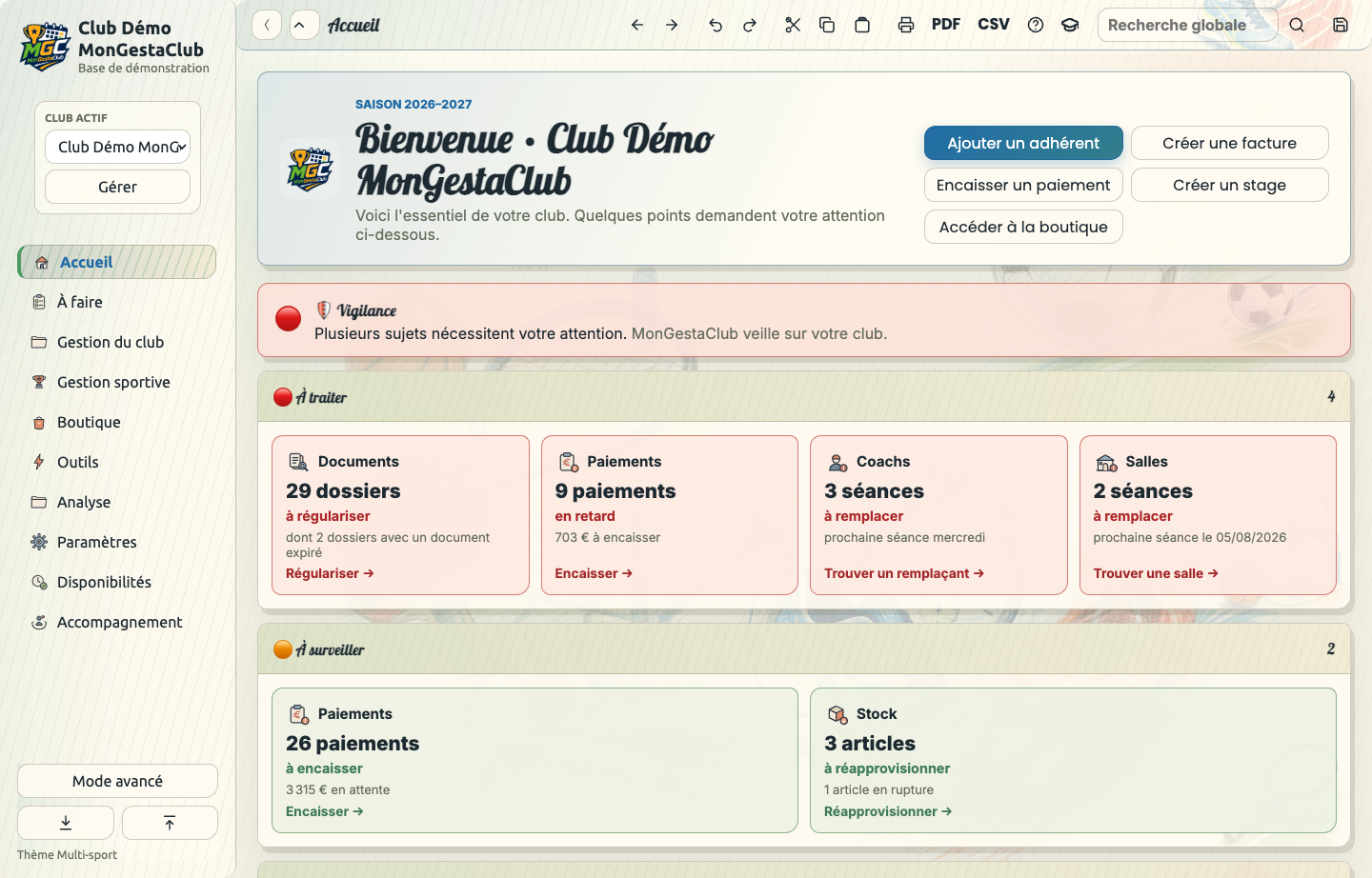Click the '3 articles' text in Stock card

(870, 744)
